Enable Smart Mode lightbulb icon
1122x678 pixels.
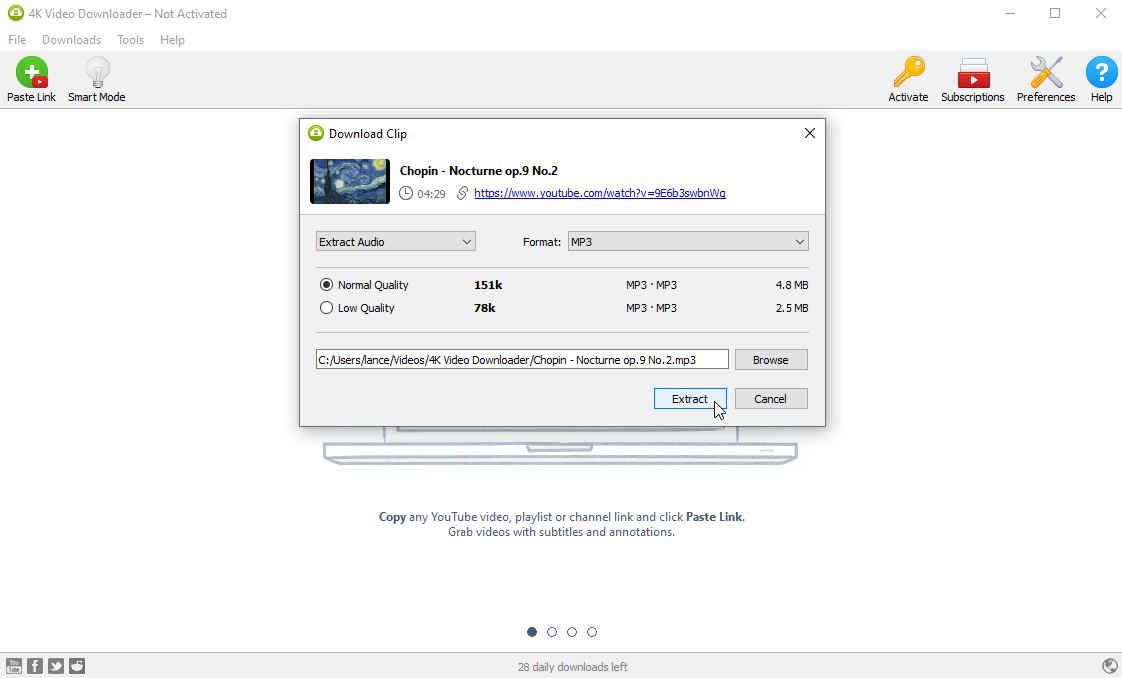[x=97, y=72]
